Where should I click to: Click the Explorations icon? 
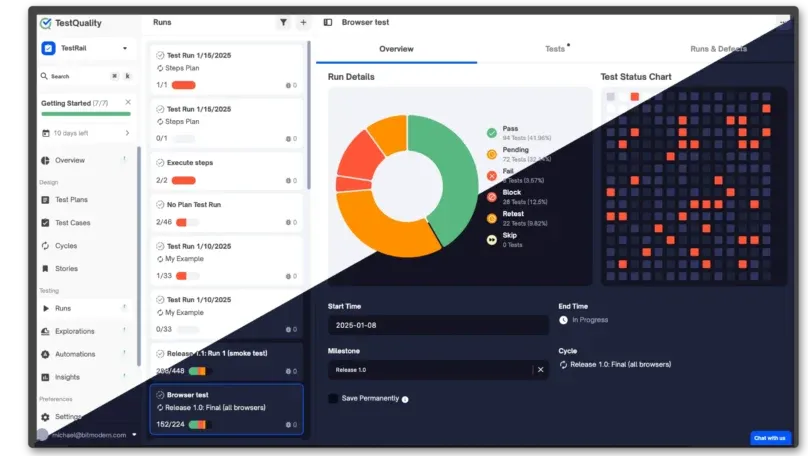coord(45,331)
